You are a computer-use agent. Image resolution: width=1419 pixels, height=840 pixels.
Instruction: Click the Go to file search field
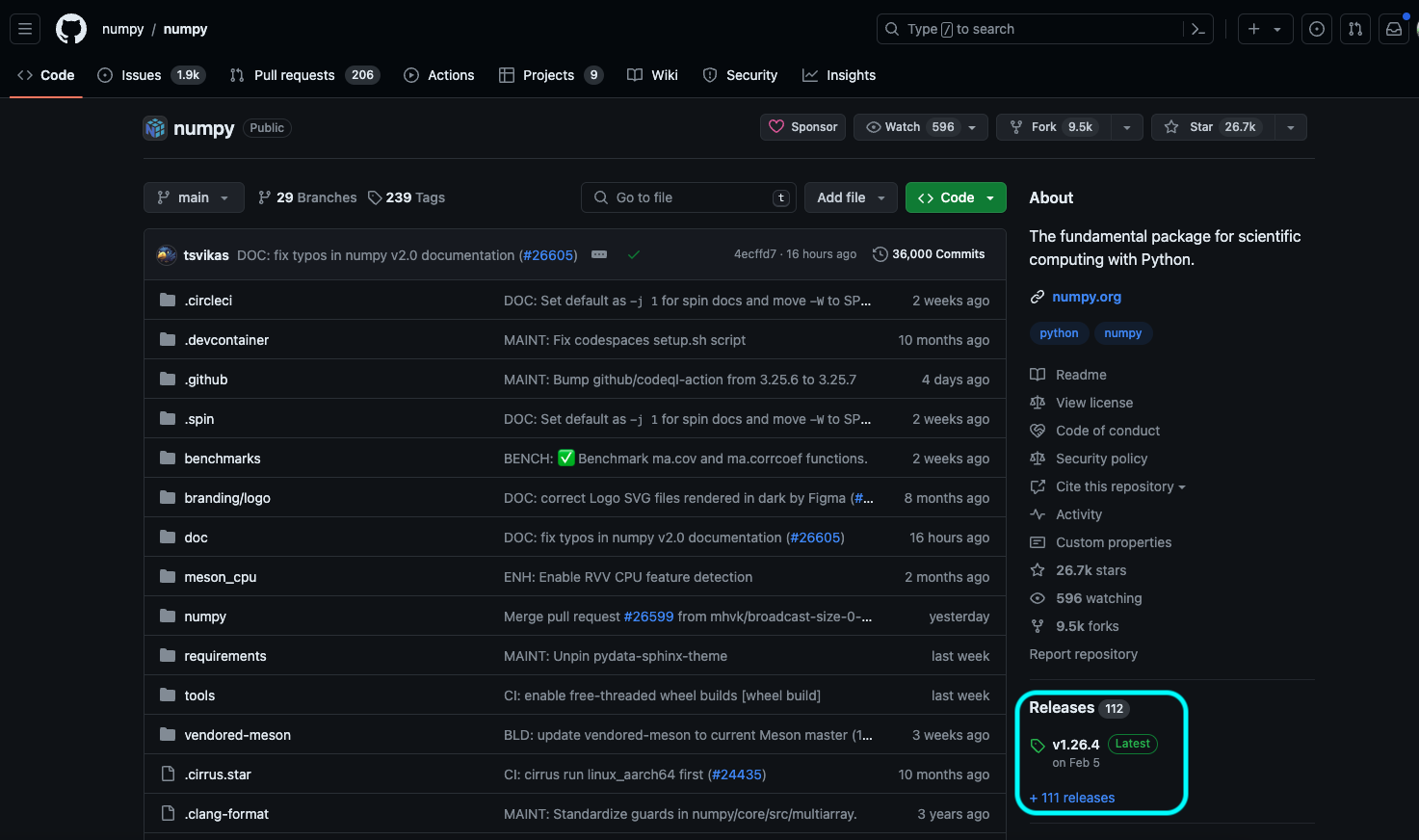(689, 197)
